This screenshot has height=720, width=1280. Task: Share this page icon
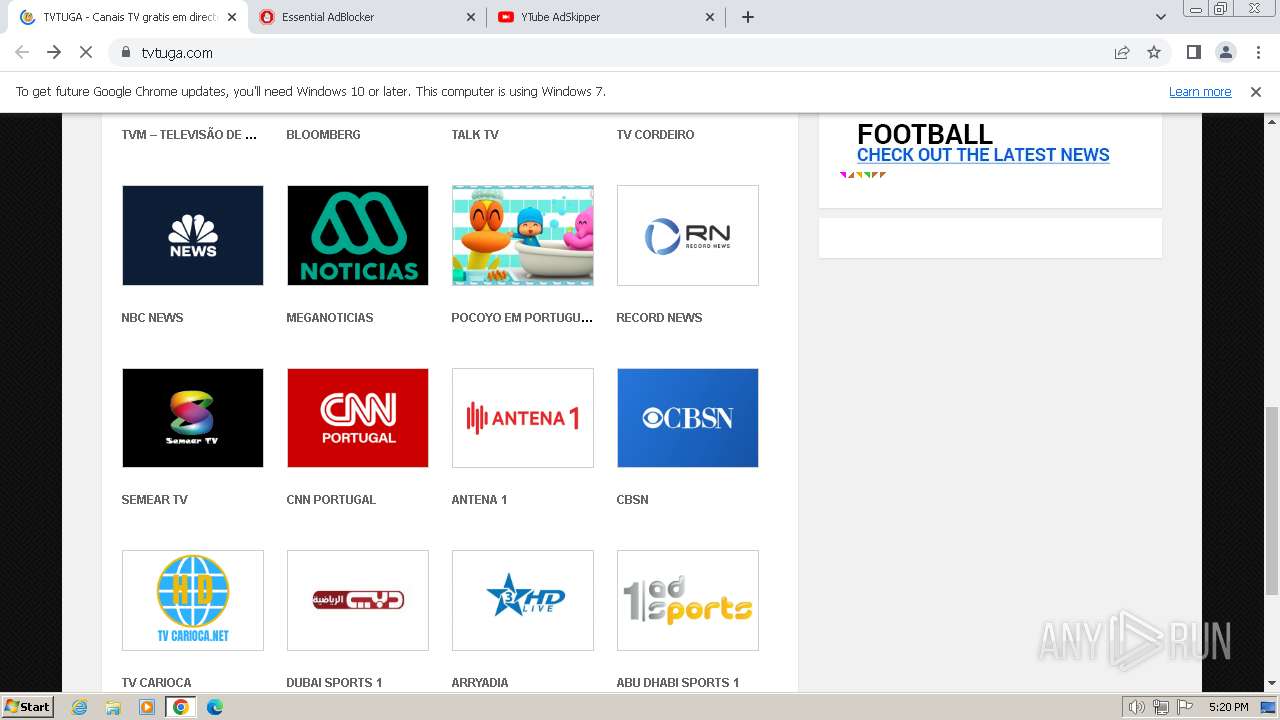(x=1122, y=52)
